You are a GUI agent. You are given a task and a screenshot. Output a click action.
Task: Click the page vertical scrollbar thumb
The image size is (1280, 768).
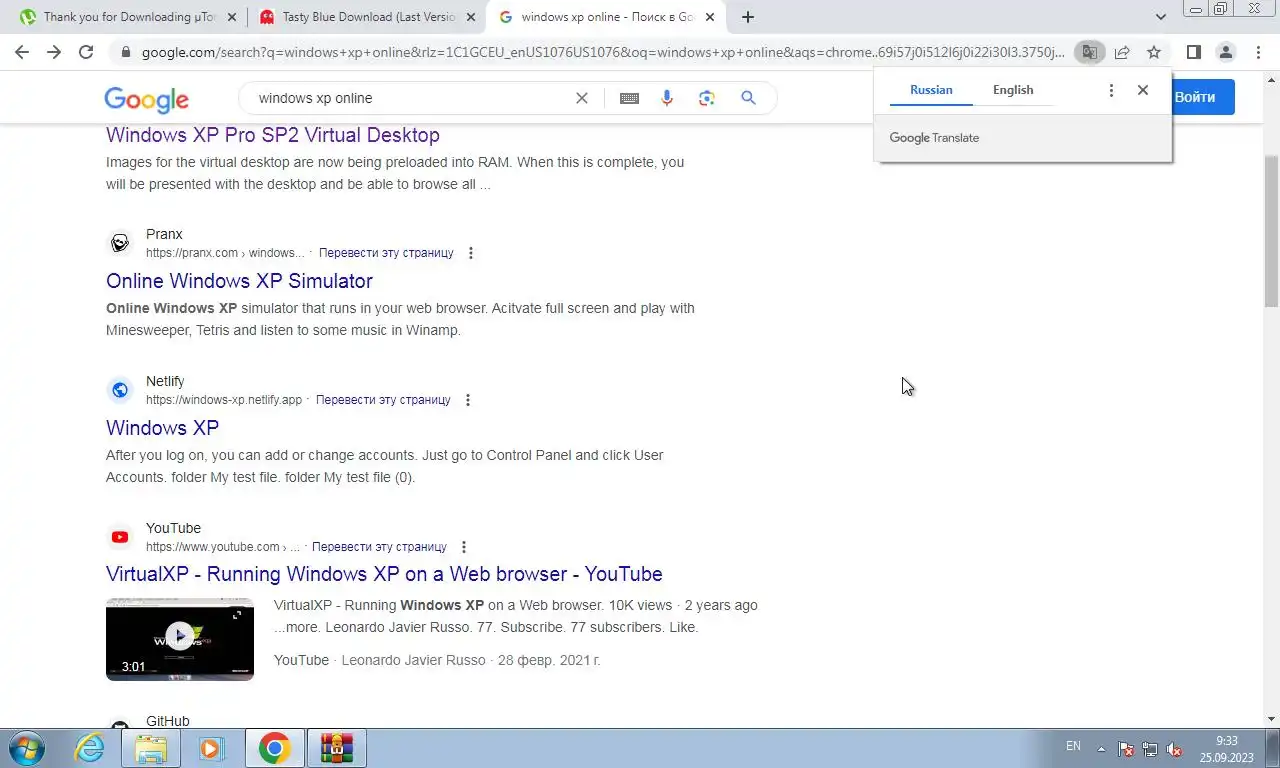point(1272,231)
